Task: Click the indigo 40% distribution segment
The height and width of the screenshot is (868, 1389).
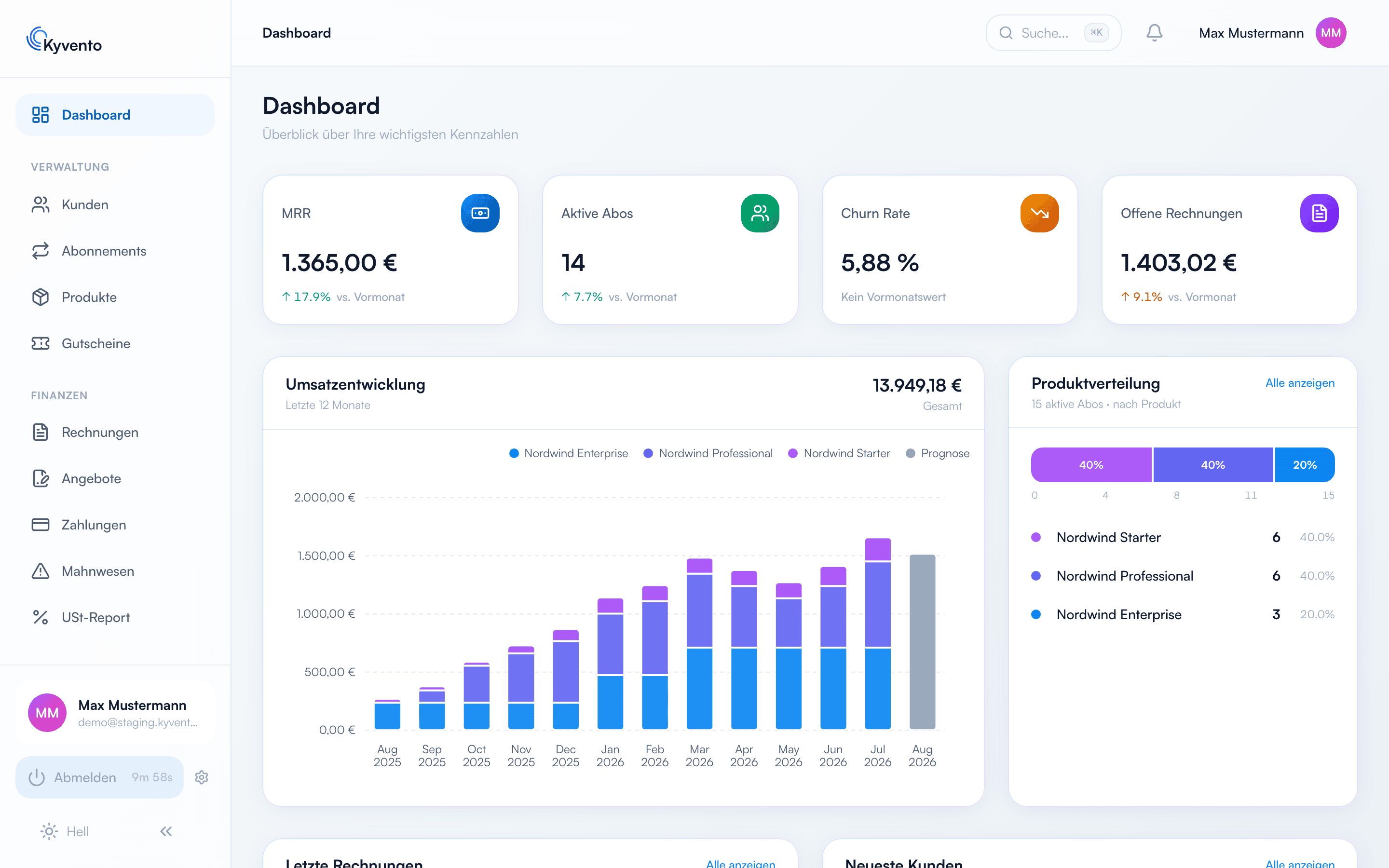Action: click(x=1213, y=465)
